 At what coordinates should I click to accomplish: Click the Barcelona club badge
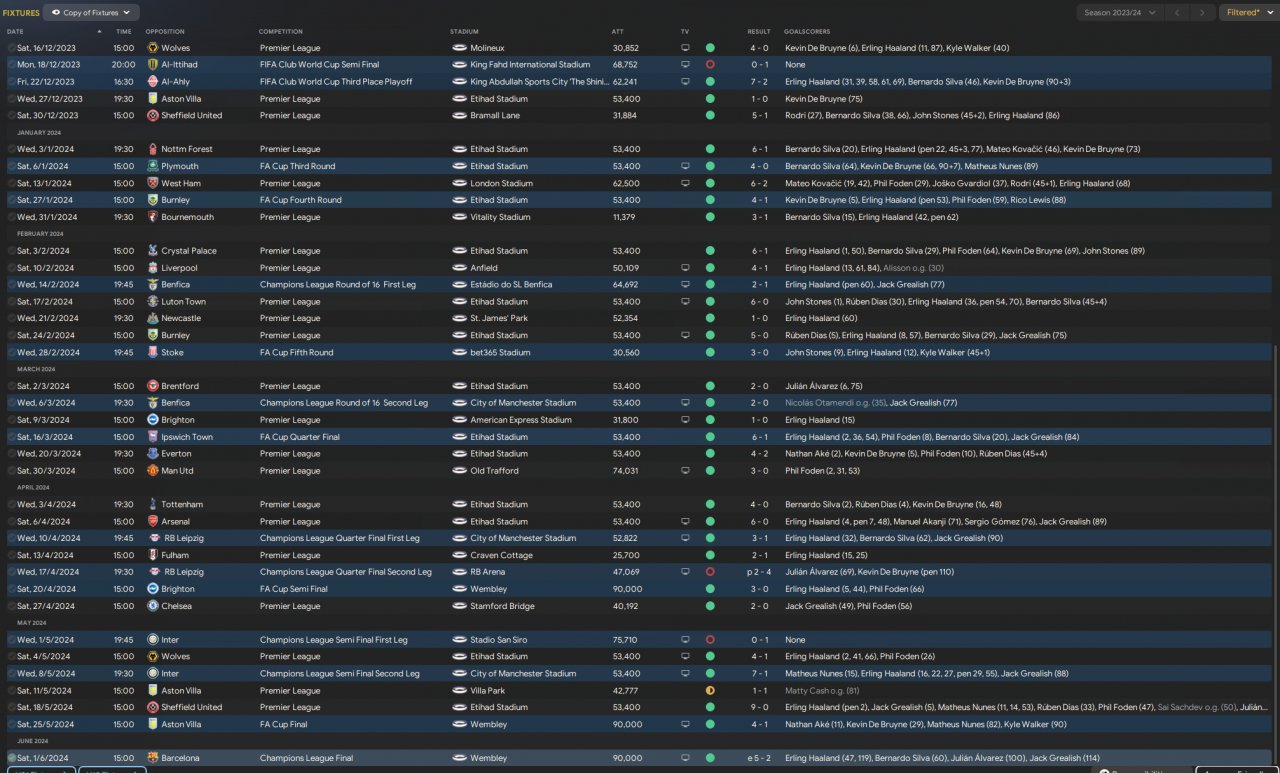click(x=152, y=758)
